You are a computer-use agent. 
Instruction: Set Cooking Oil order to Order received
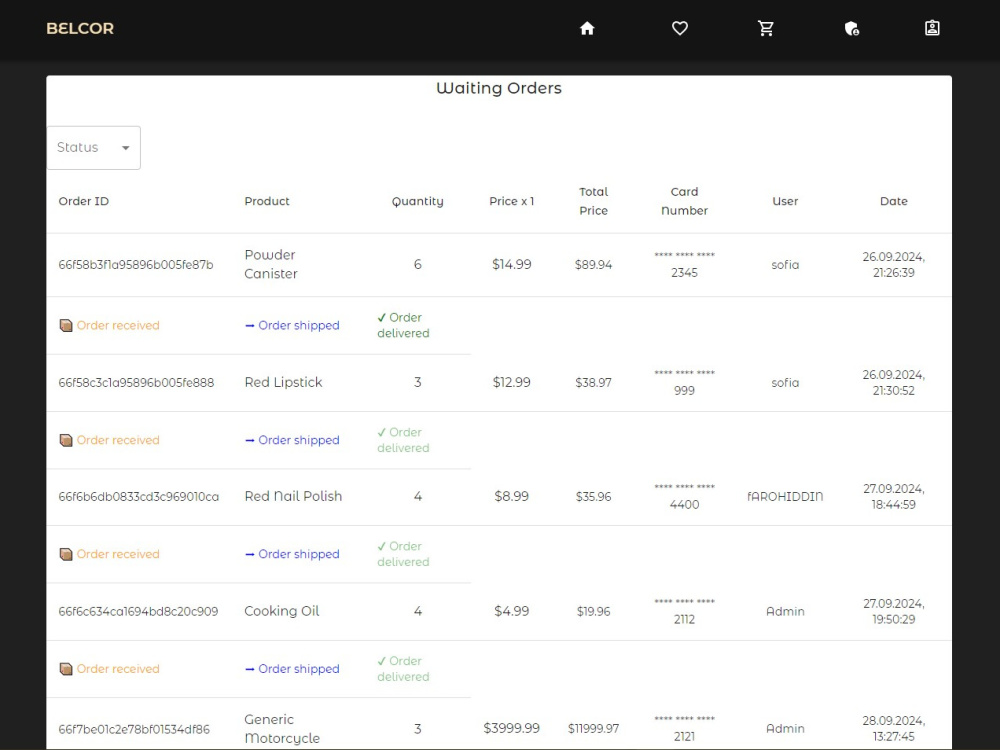(x=110, y=669)
